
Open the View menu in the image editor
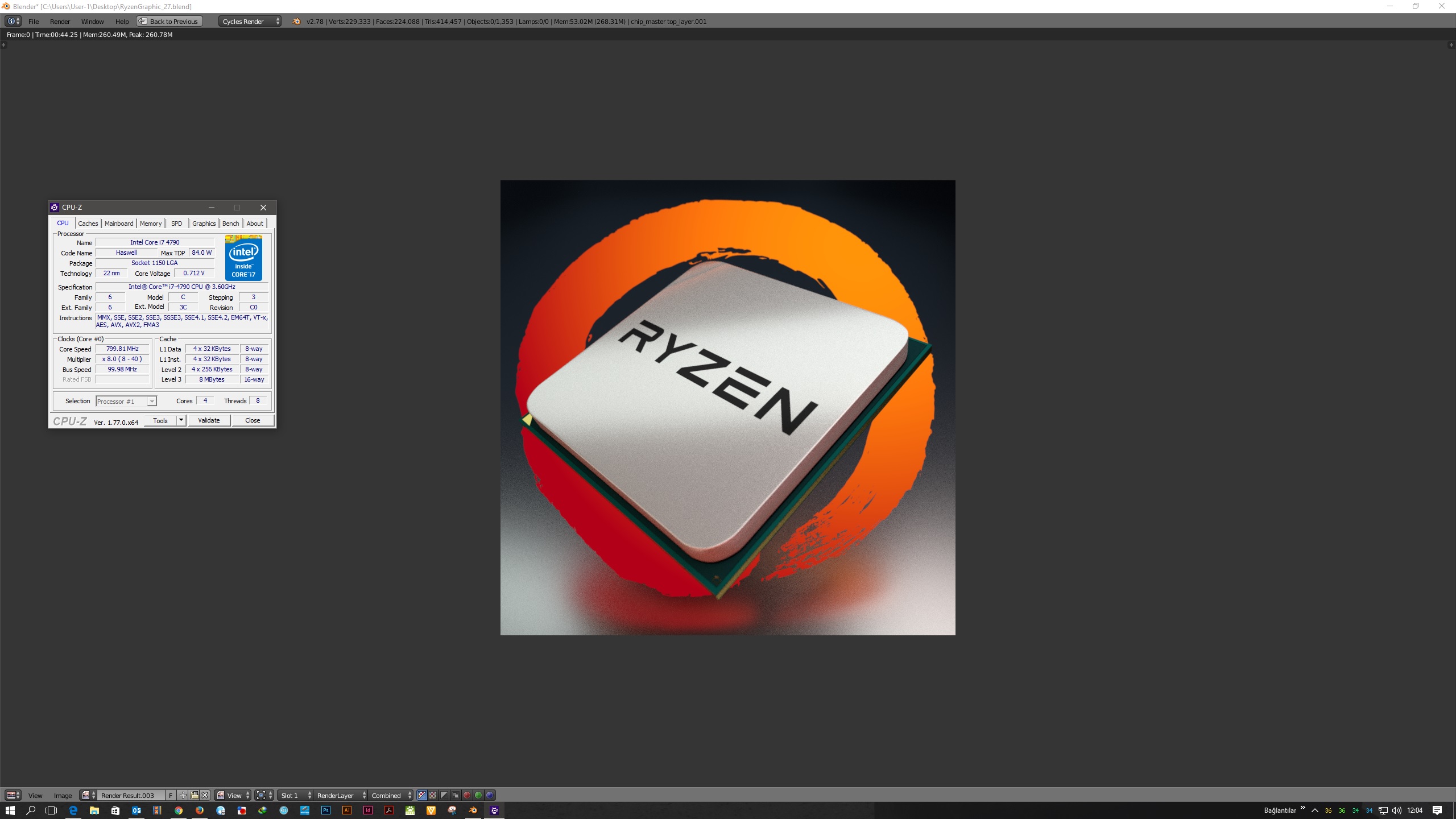(35, 795)
